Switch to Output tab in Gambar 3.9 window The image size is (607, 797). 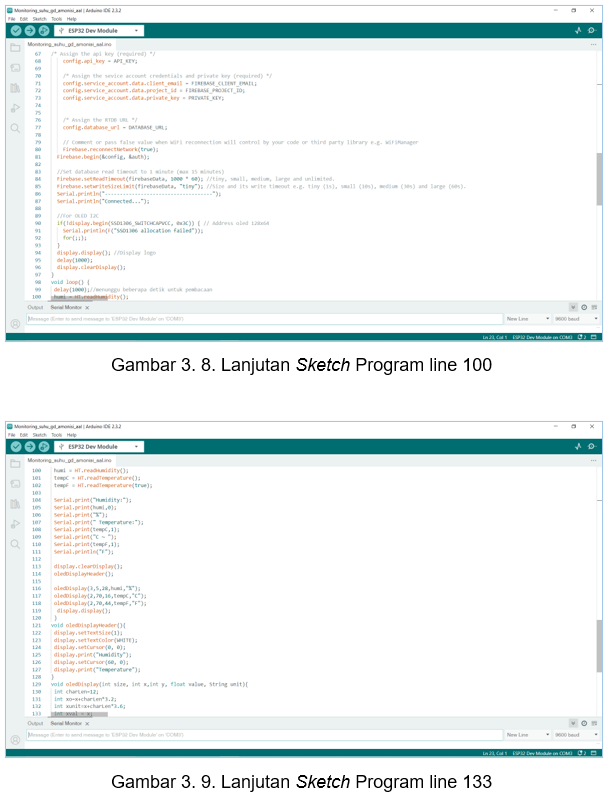(35, 723)
